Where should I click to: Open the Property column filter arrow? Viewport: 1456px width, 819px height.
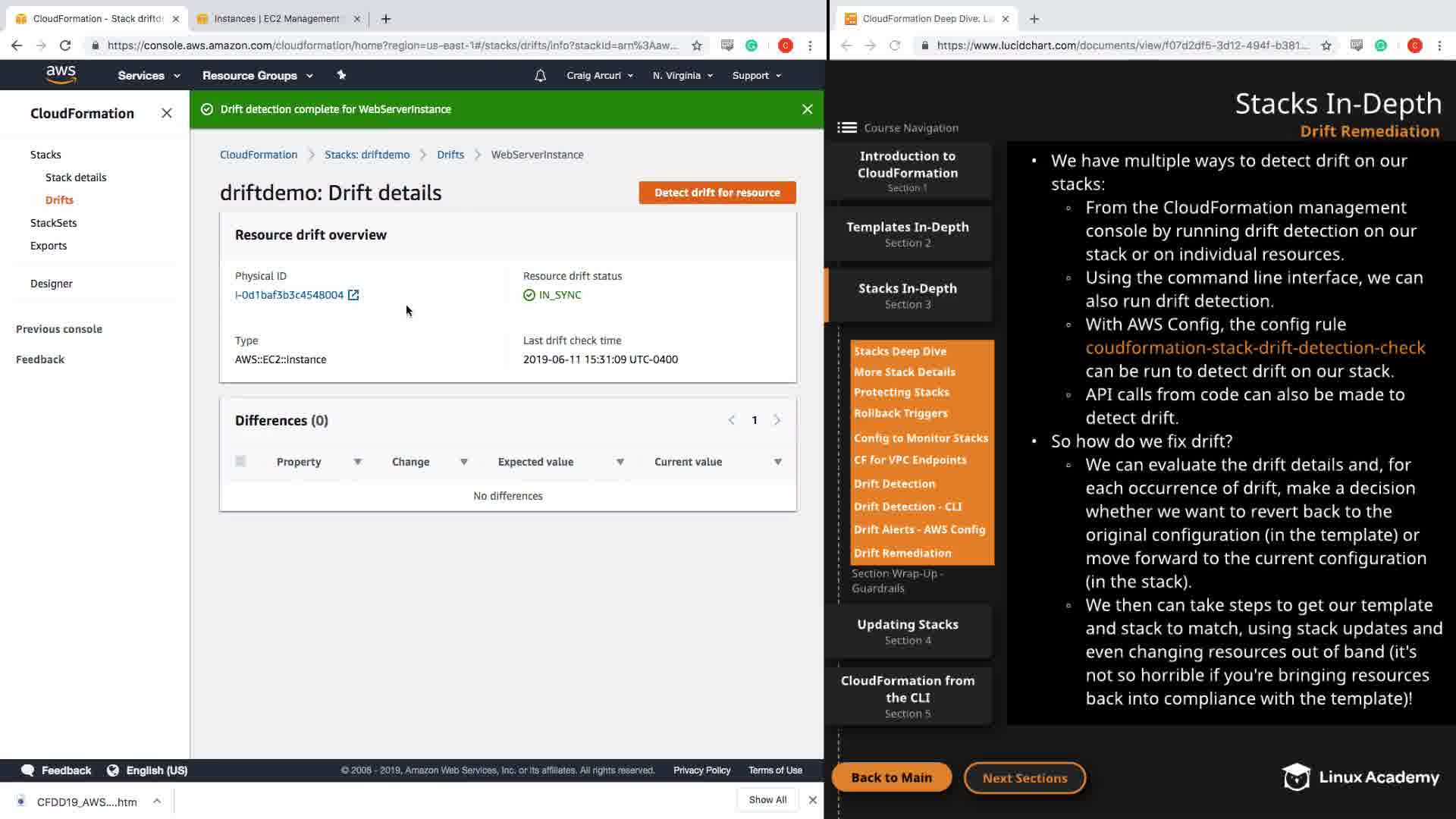point(358,462)
